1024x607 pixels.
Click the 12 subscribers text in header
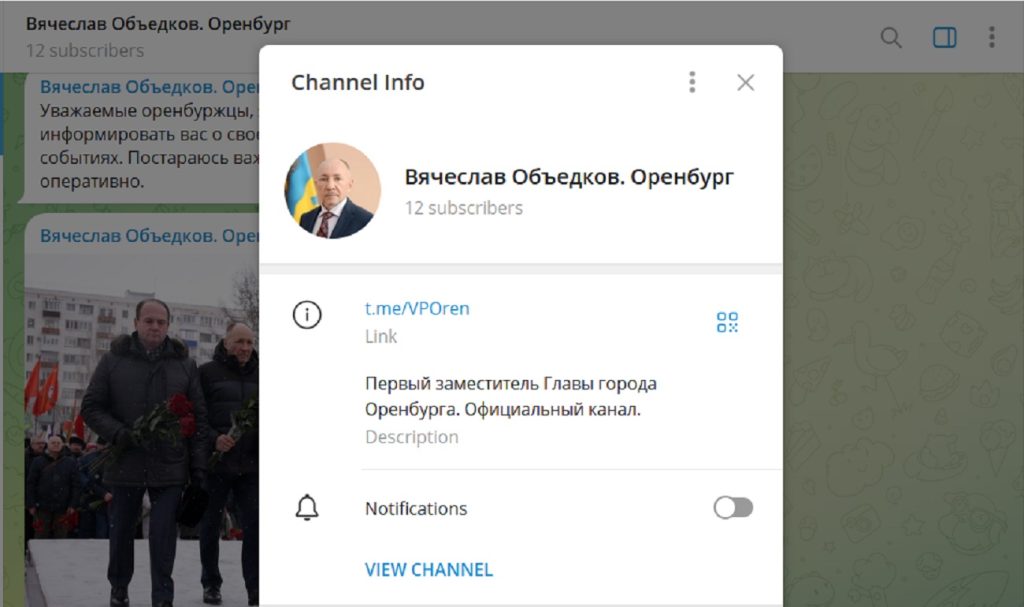tap(85, 51)
